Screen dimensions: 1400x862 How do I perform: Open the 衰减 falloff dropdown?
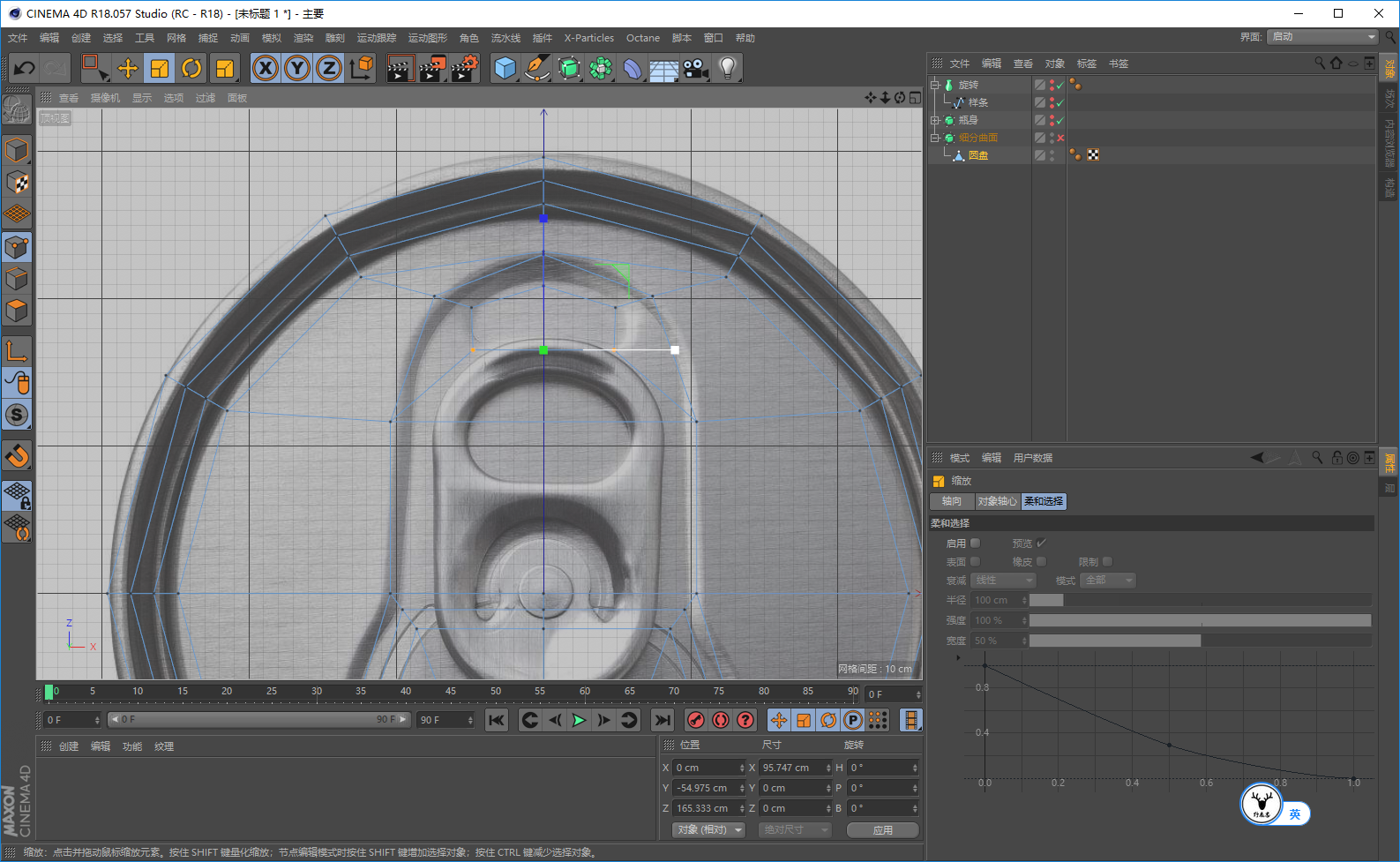pyautogui.click(x=1003, y=581)
